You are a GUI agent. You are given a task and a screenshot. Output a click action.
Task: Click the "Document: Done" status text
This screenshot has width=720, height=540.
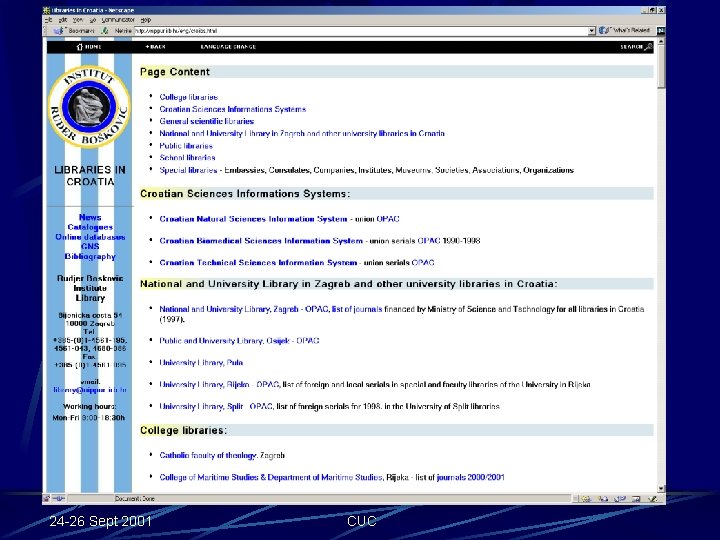[134, 498]
